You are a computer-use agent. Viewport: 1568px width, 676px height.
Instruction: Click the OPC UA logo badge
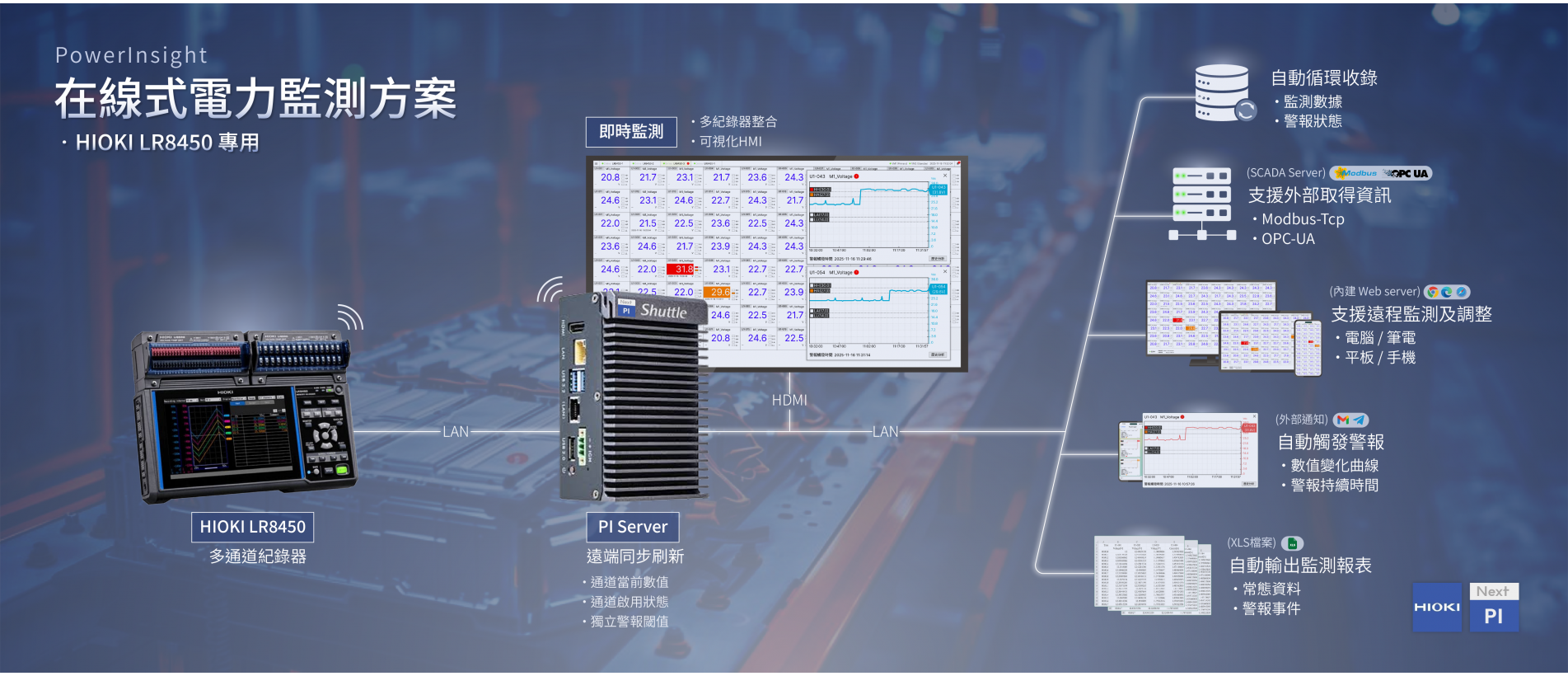coord(1408,173)
